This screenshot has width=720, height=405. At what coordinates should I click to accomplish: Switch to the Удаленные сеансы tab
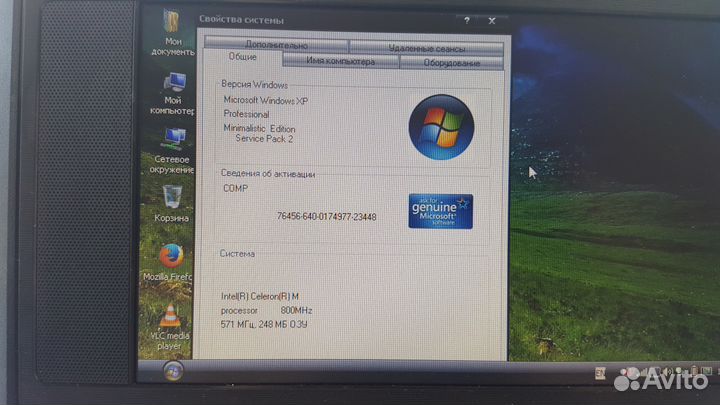click(427, 48)
